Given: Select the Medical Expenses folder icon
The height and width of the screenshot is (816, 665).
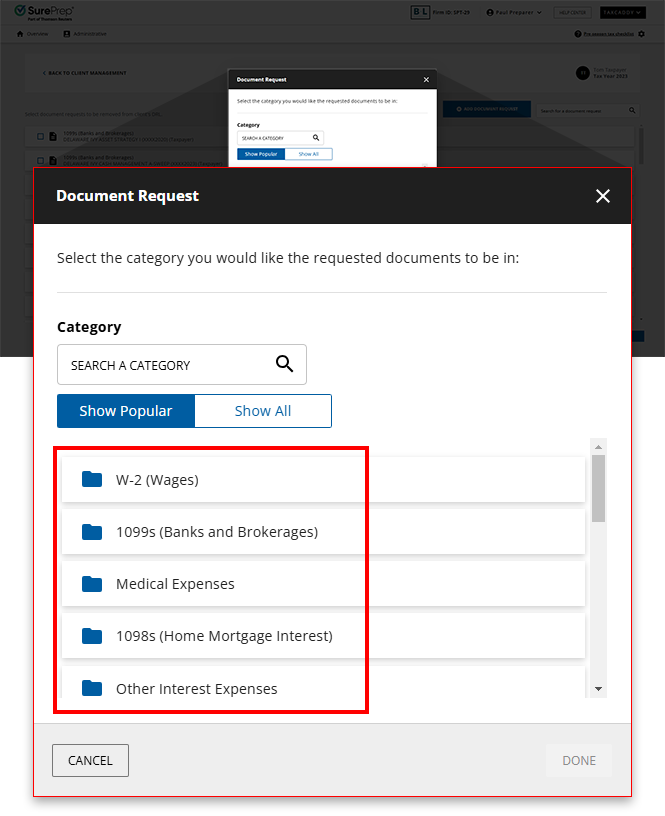Looking at the screenshot, I should (91, 584).
